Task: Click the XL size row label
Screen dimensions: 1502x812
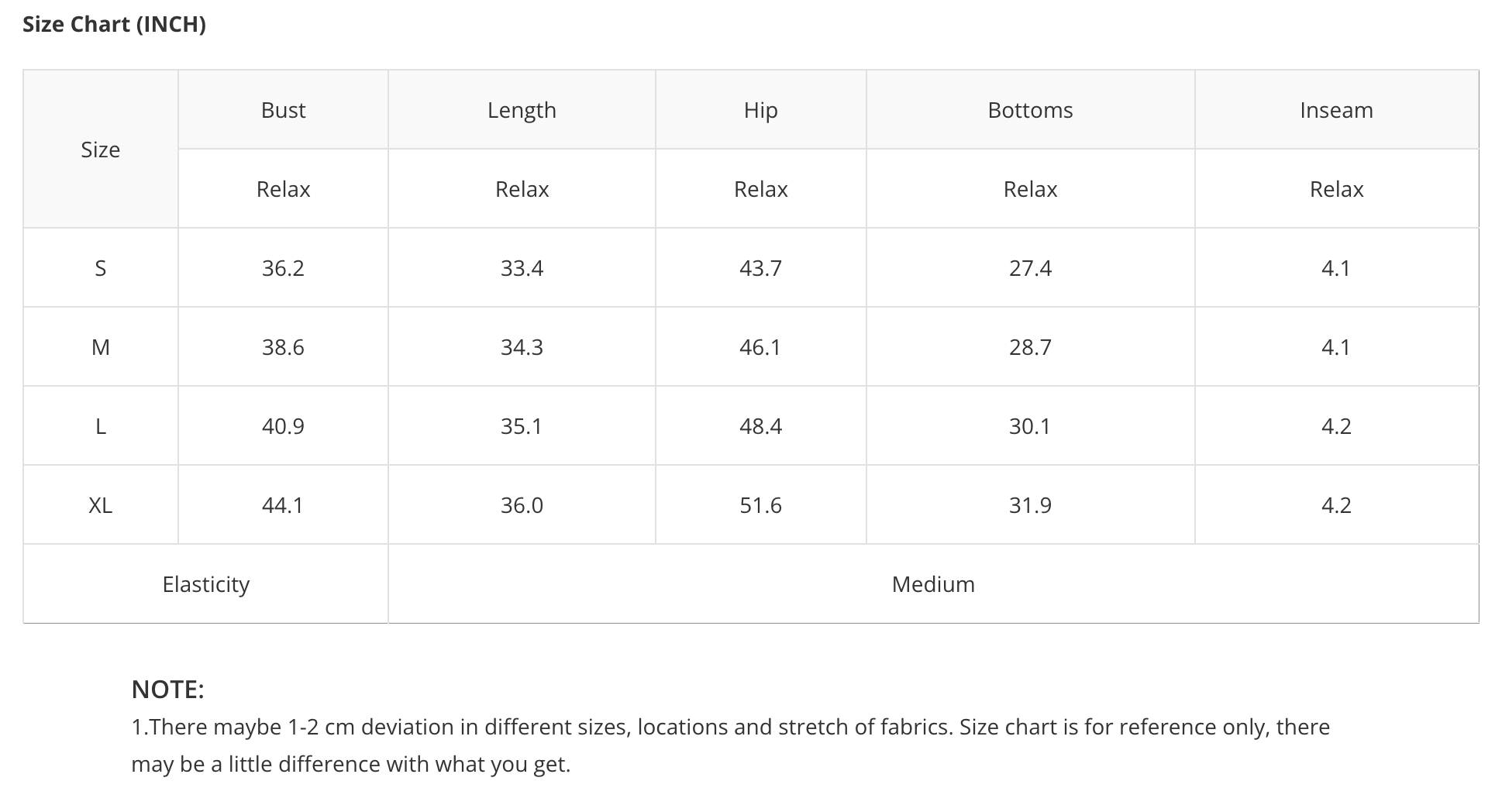Action: tap(101, 505)
